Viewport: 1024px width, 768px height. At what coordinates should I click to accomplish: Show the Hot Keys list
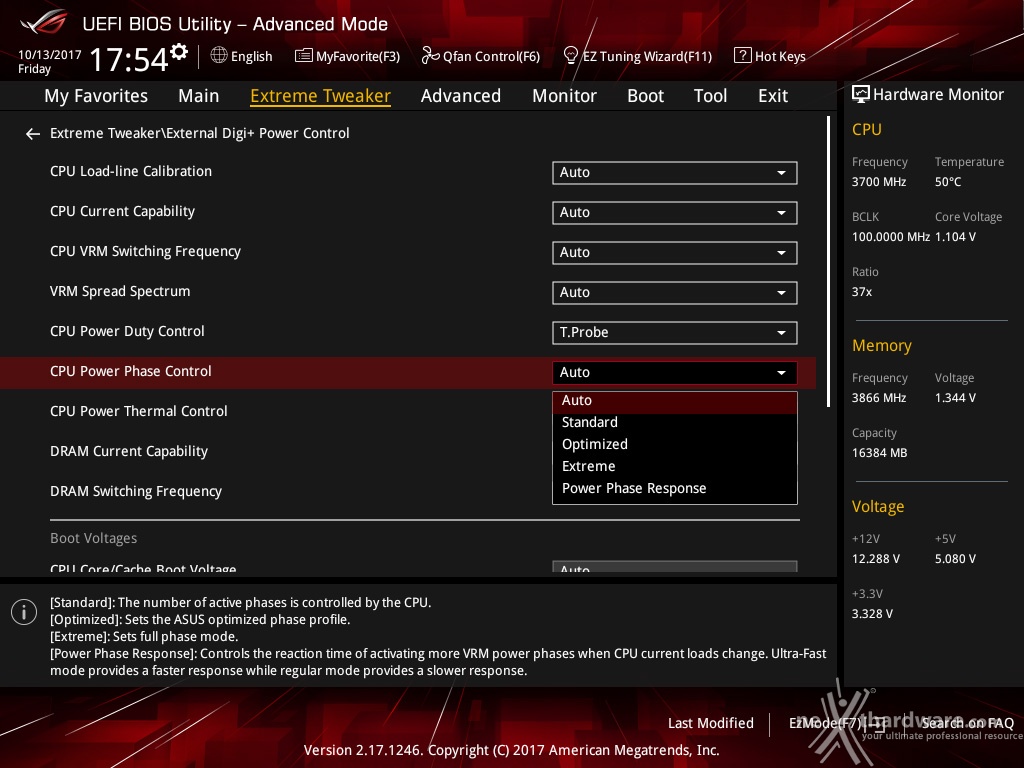[x=780, y=57]
